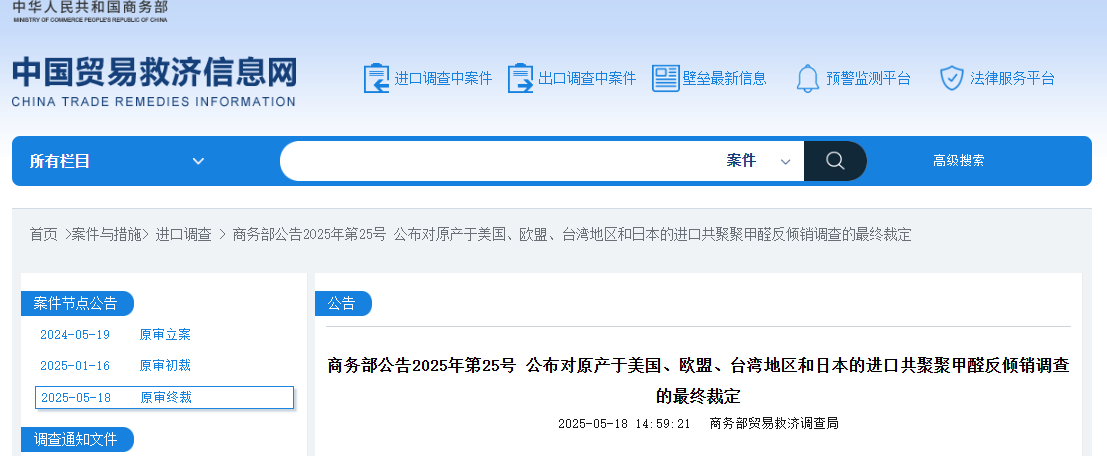Click the 出口调查中案件 clipboard icon

[520, 78]
